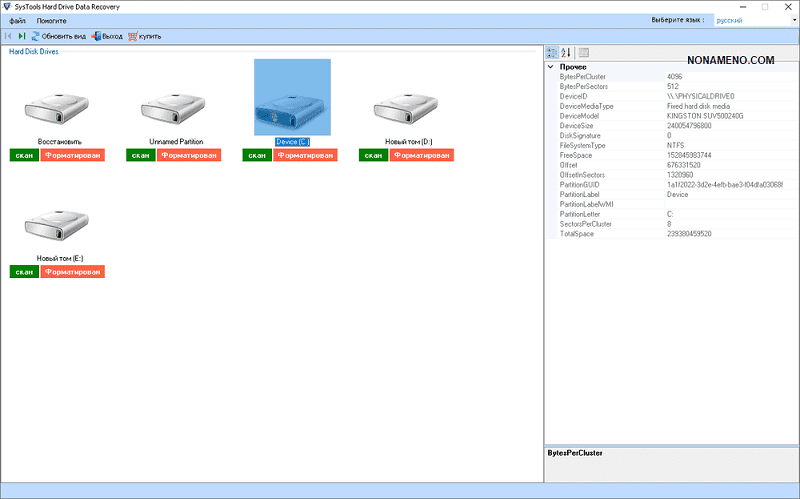Click скан button under Новый том (E:)
Screen dimensions: 800x499
coord(25,272)
